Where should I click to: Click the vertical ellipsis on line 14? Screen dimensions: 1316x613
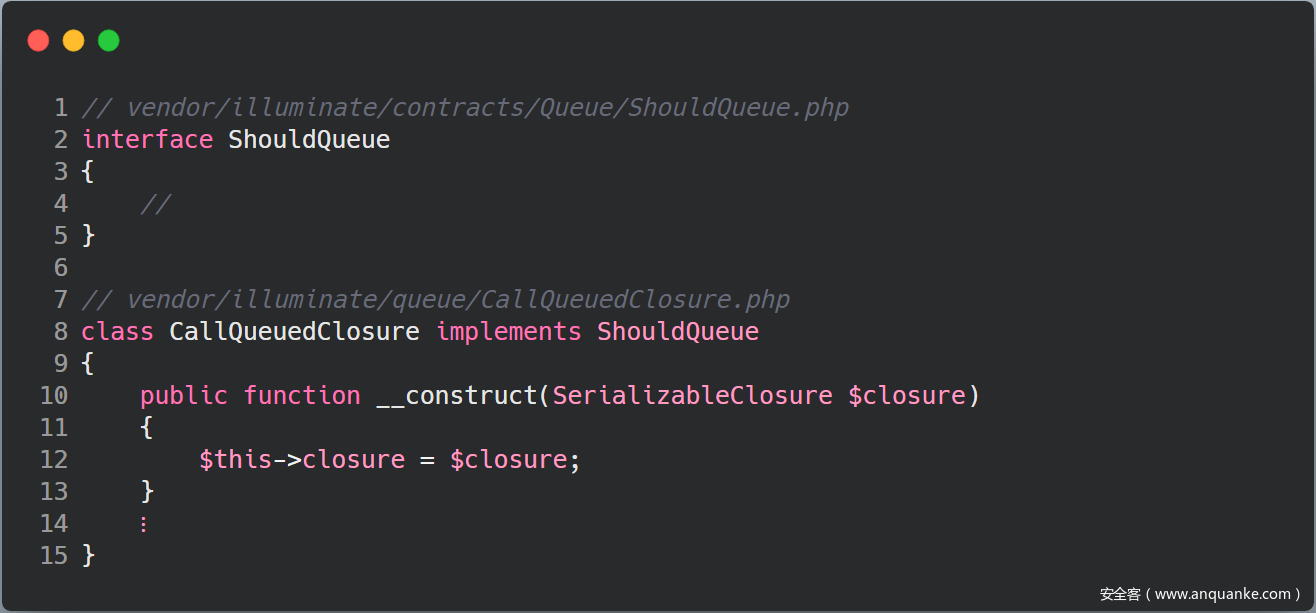[144, 524]
